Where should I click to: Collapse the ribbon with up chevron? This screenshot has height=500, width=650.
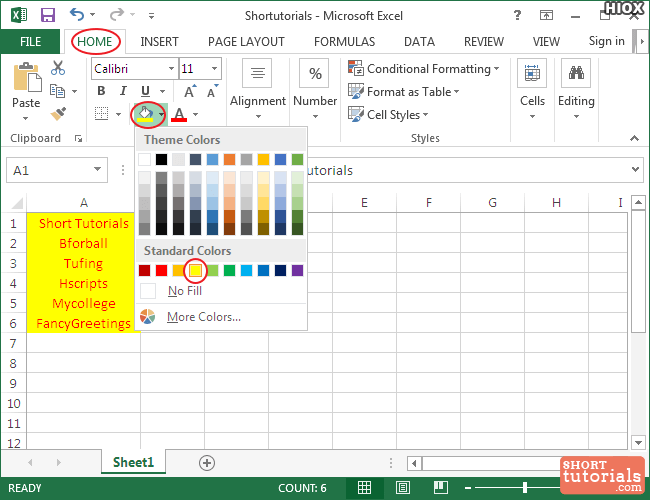(634, 138)
